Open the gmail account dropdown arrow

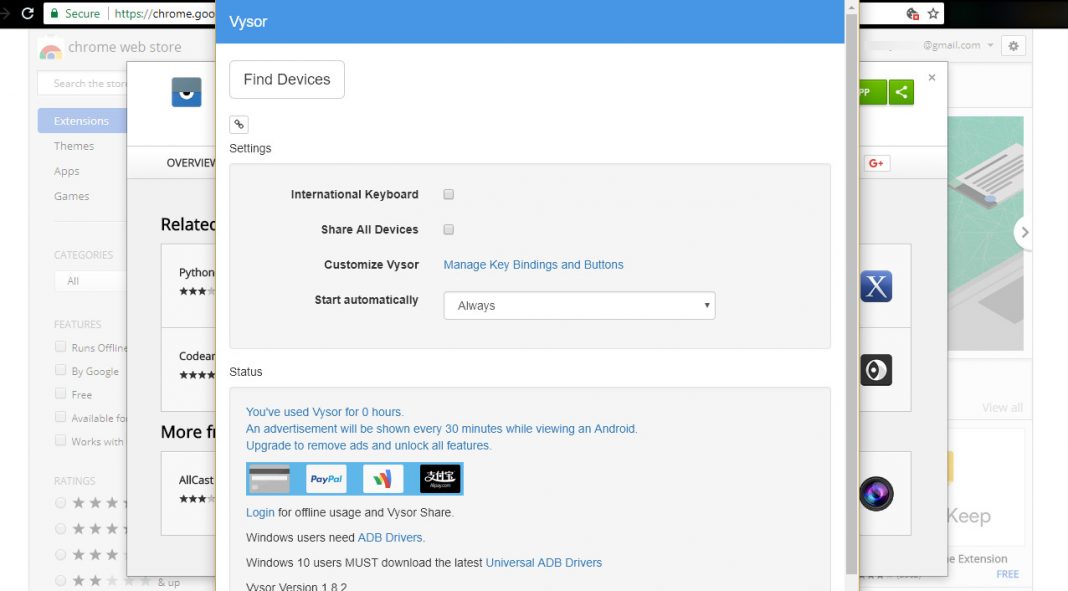(989, 45)
